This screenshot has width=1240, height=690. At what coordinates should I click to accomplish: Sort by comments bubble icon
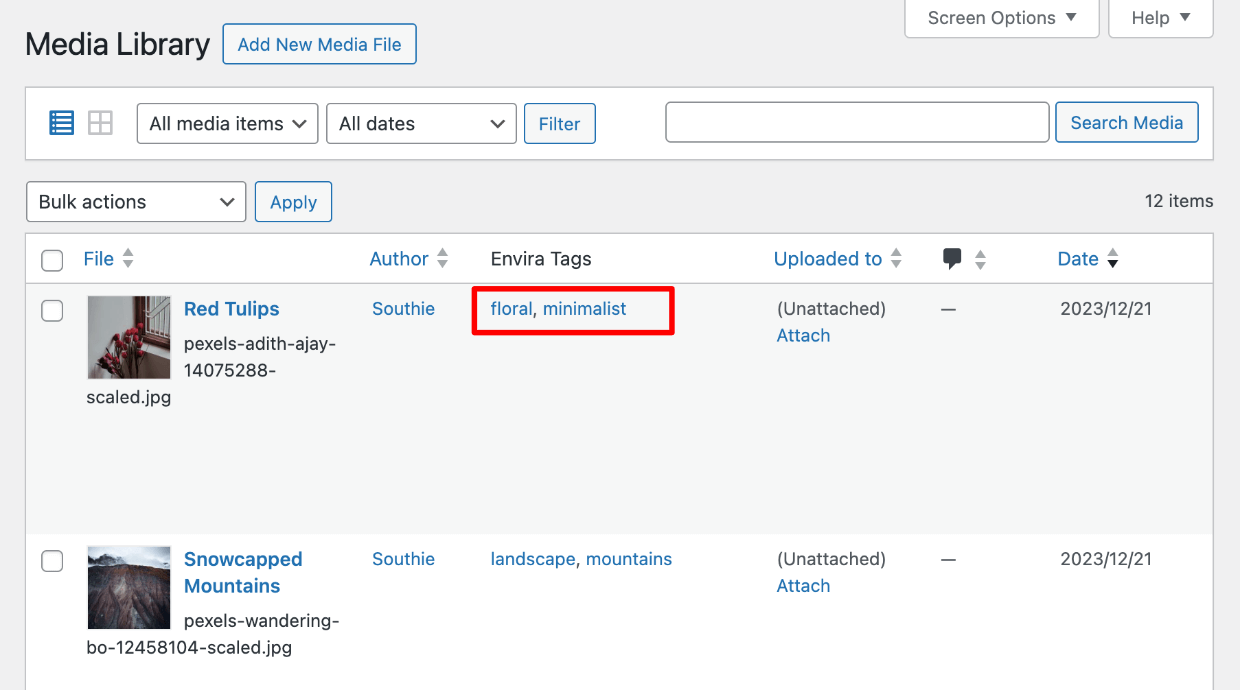[952, 259]
